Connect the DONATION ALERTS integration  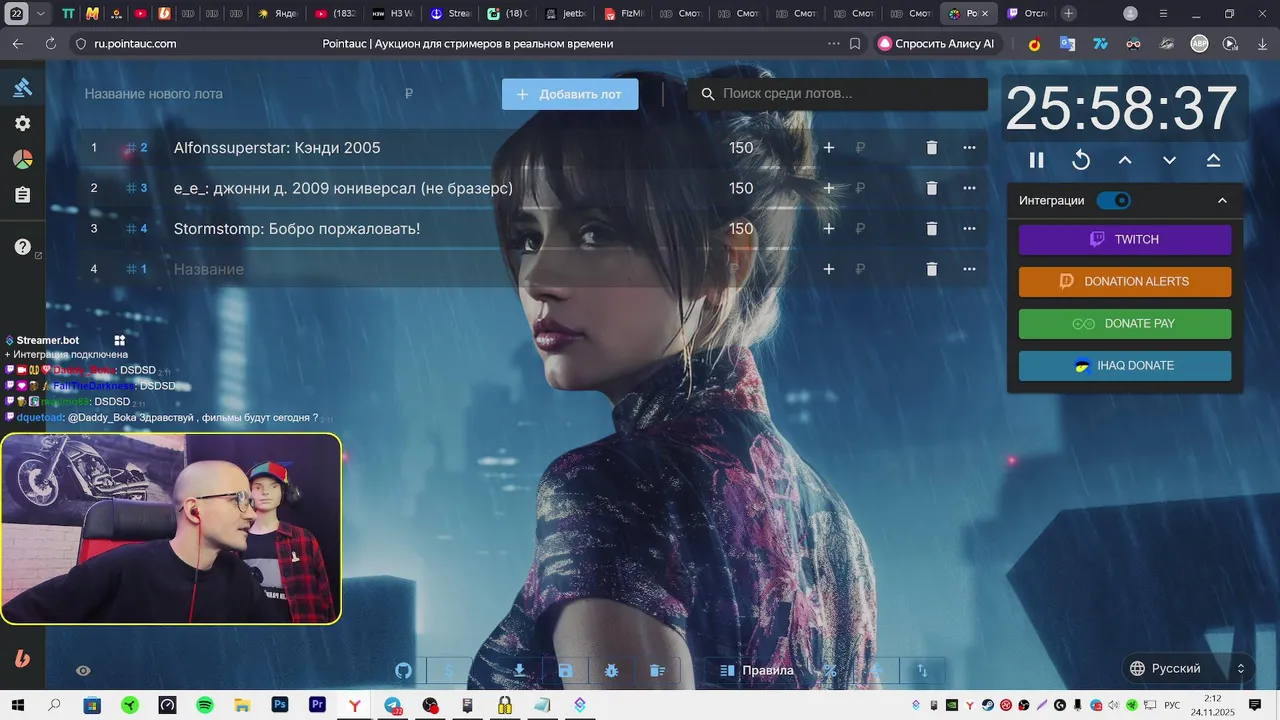point(1125,282)
